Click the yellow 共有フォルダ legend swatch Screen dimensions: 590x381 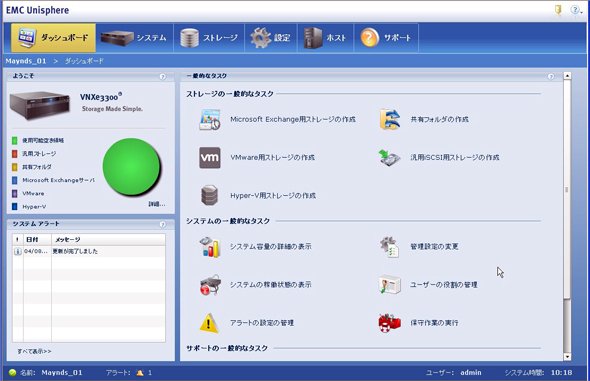click(x=15, y=167)
